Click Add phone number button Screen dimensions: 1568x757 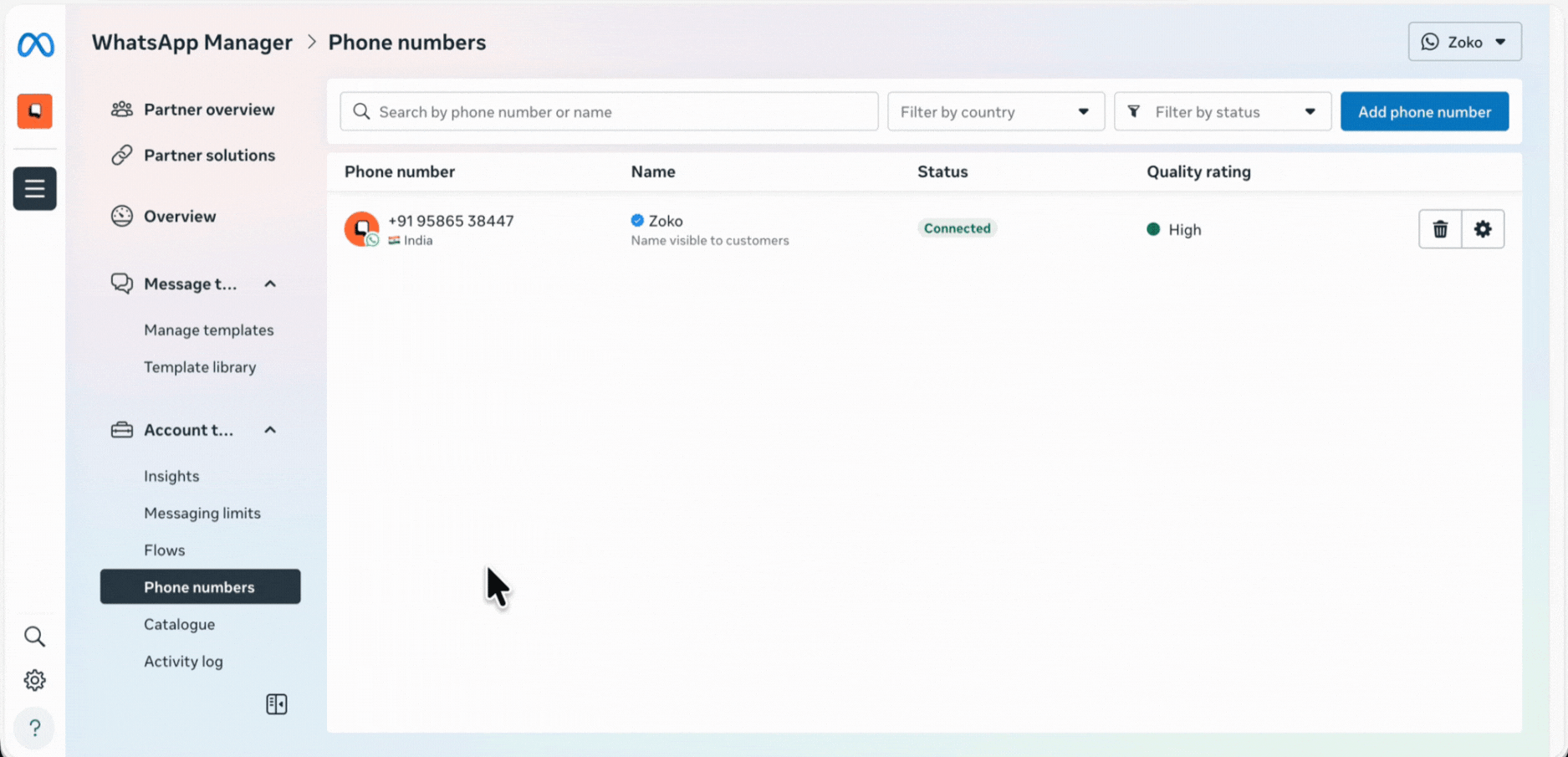(1424, 111)
